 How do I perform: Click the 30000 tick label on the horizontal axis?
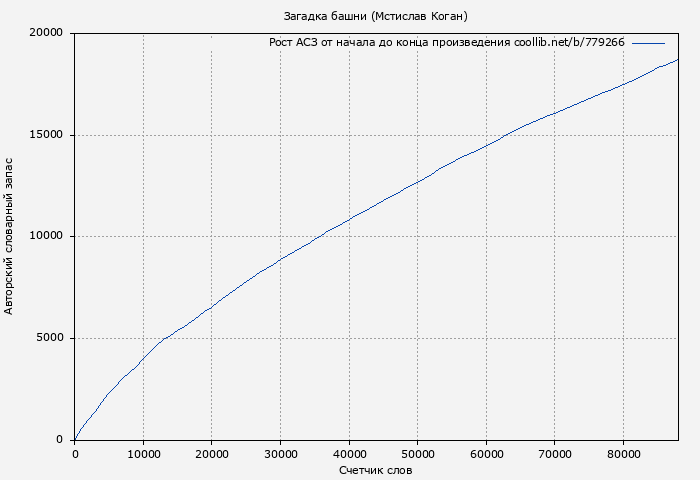tap(280, 453)
